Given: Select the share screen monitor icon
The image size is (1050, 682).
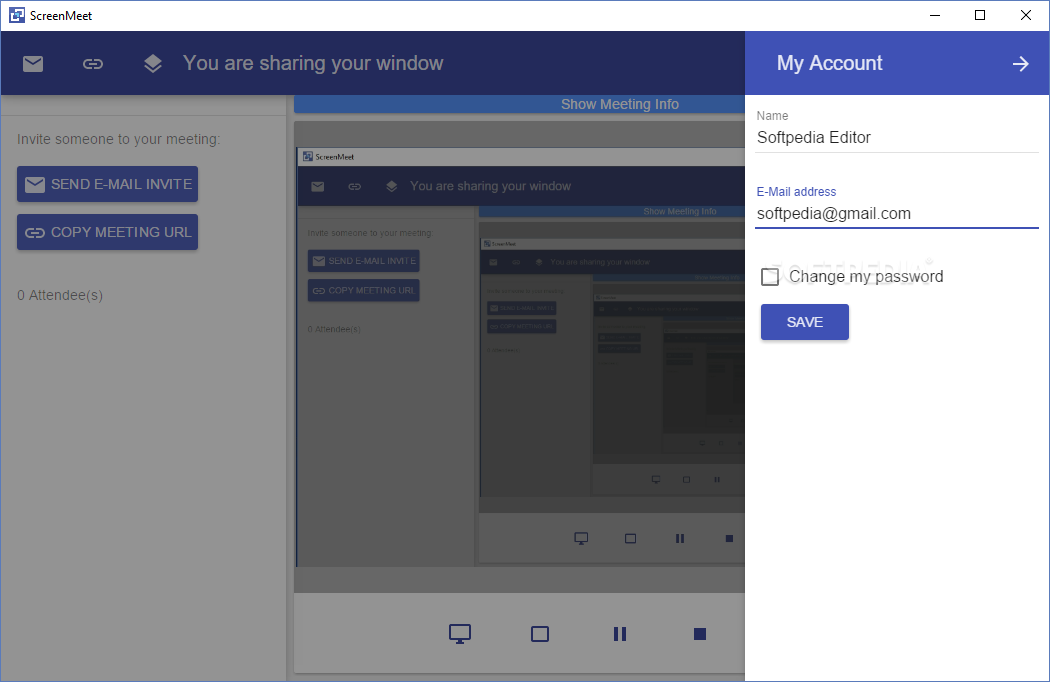Looking at the screenshot, I should coord(460,634).
